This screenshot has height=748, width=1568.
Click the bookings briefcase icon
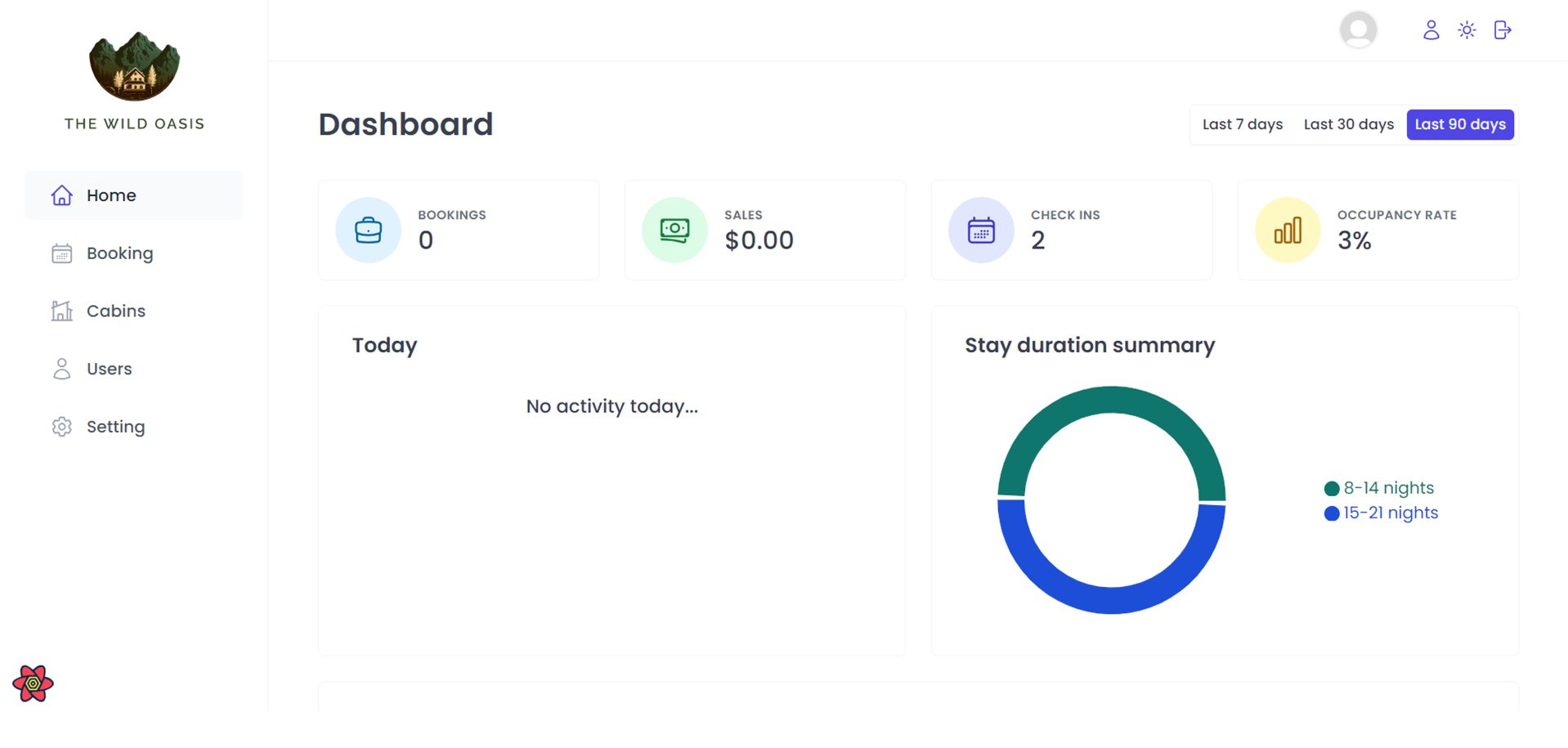pyautogui.click(x=368, y=230)
